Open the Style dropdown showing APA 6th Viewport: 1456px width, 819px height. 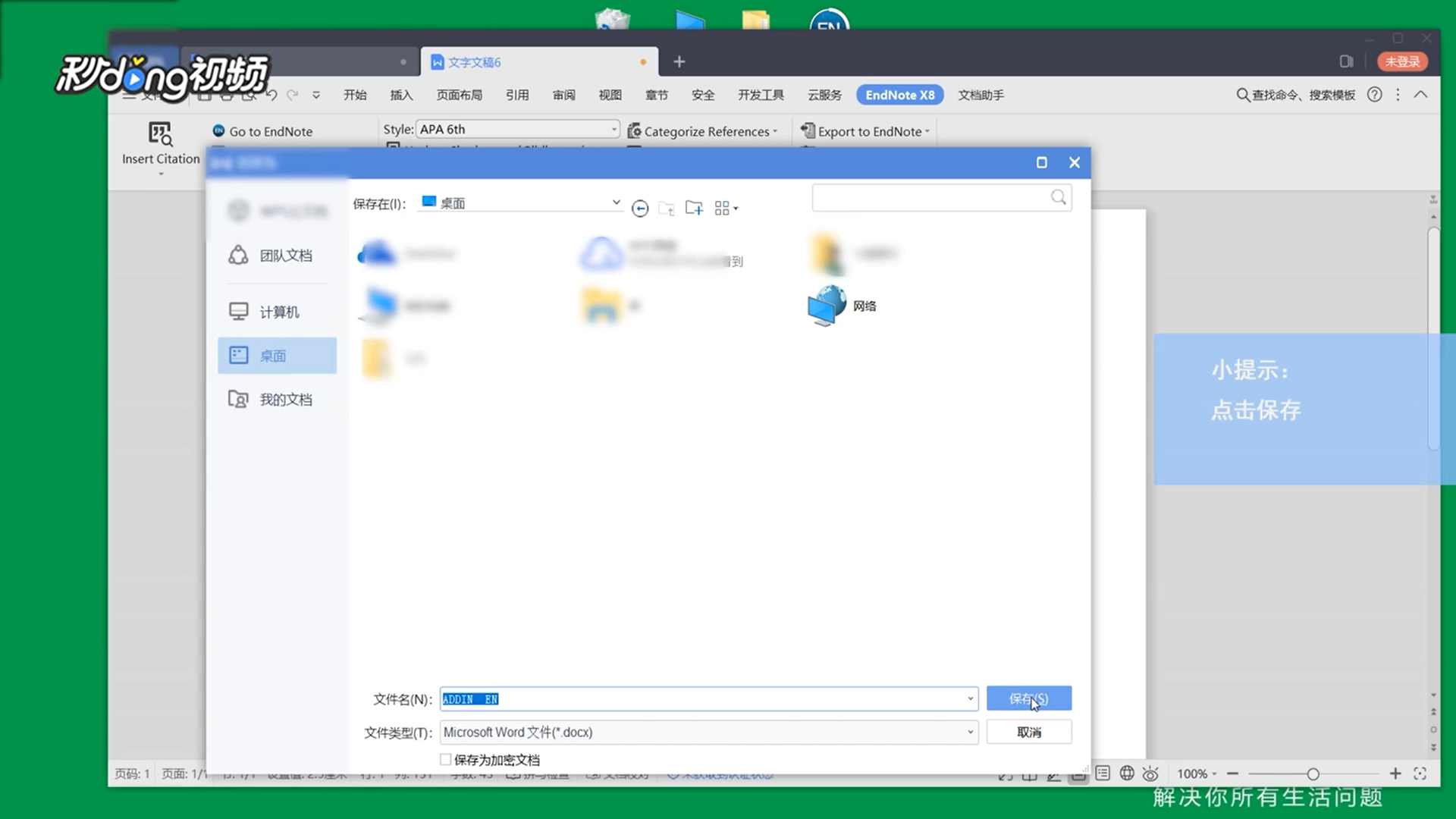(x=613, y=129)
